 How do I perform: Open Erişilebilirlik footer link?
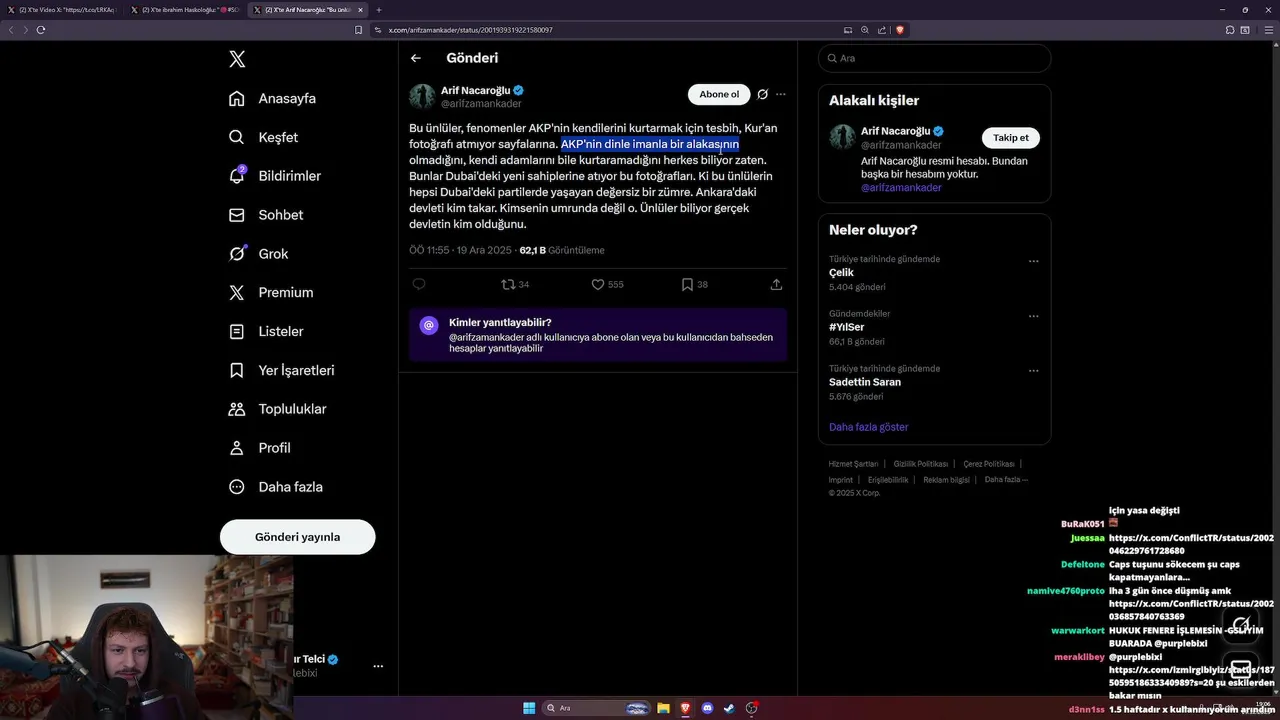tap(888, 480)
